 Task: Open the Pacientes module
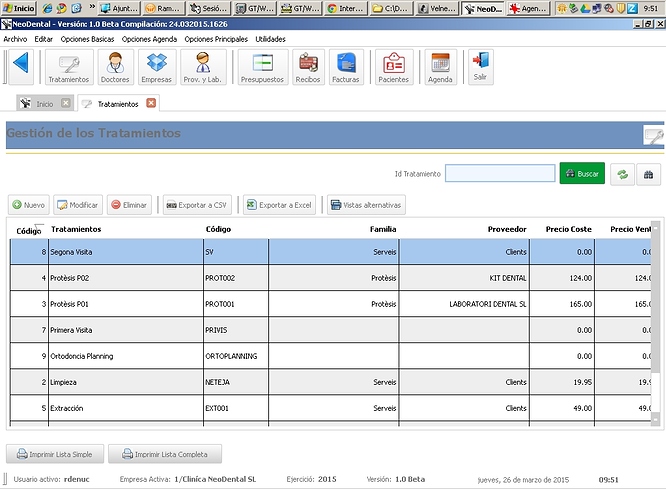pos(394,66)
